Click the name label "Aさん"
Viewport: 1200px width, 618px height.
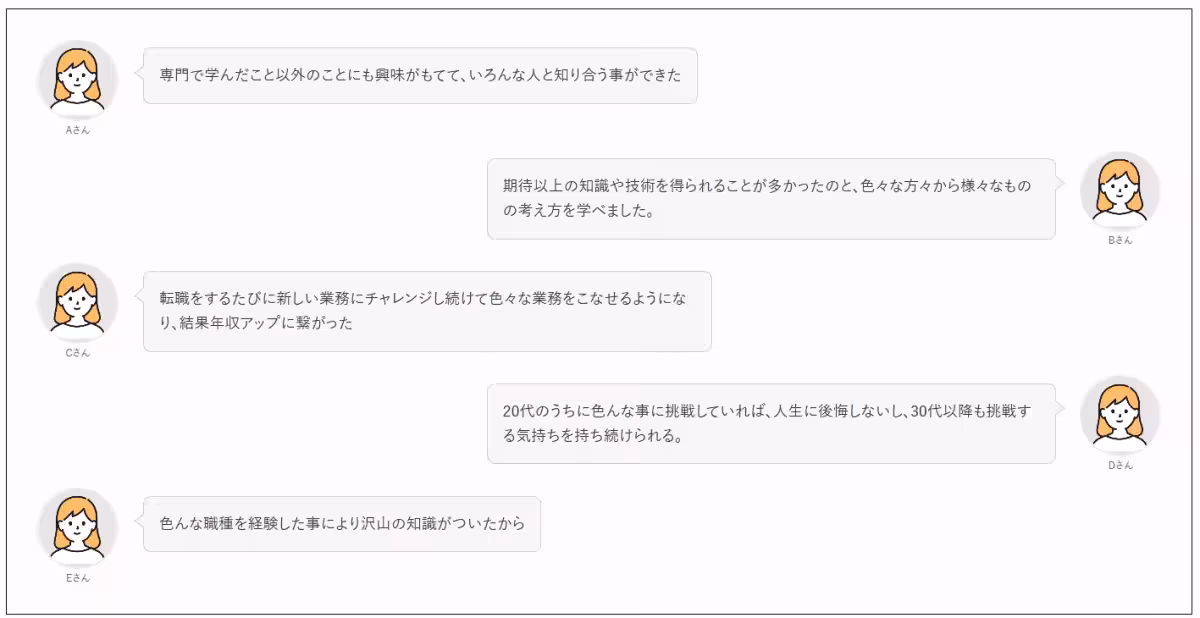pos(78,130)
